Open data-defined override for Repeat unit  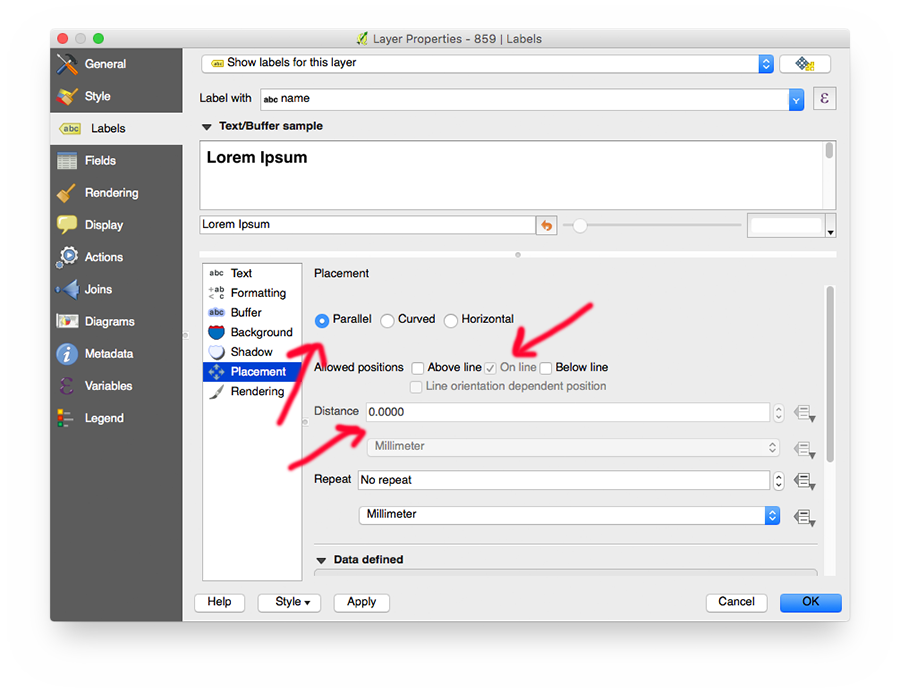(x=804, y=517)
